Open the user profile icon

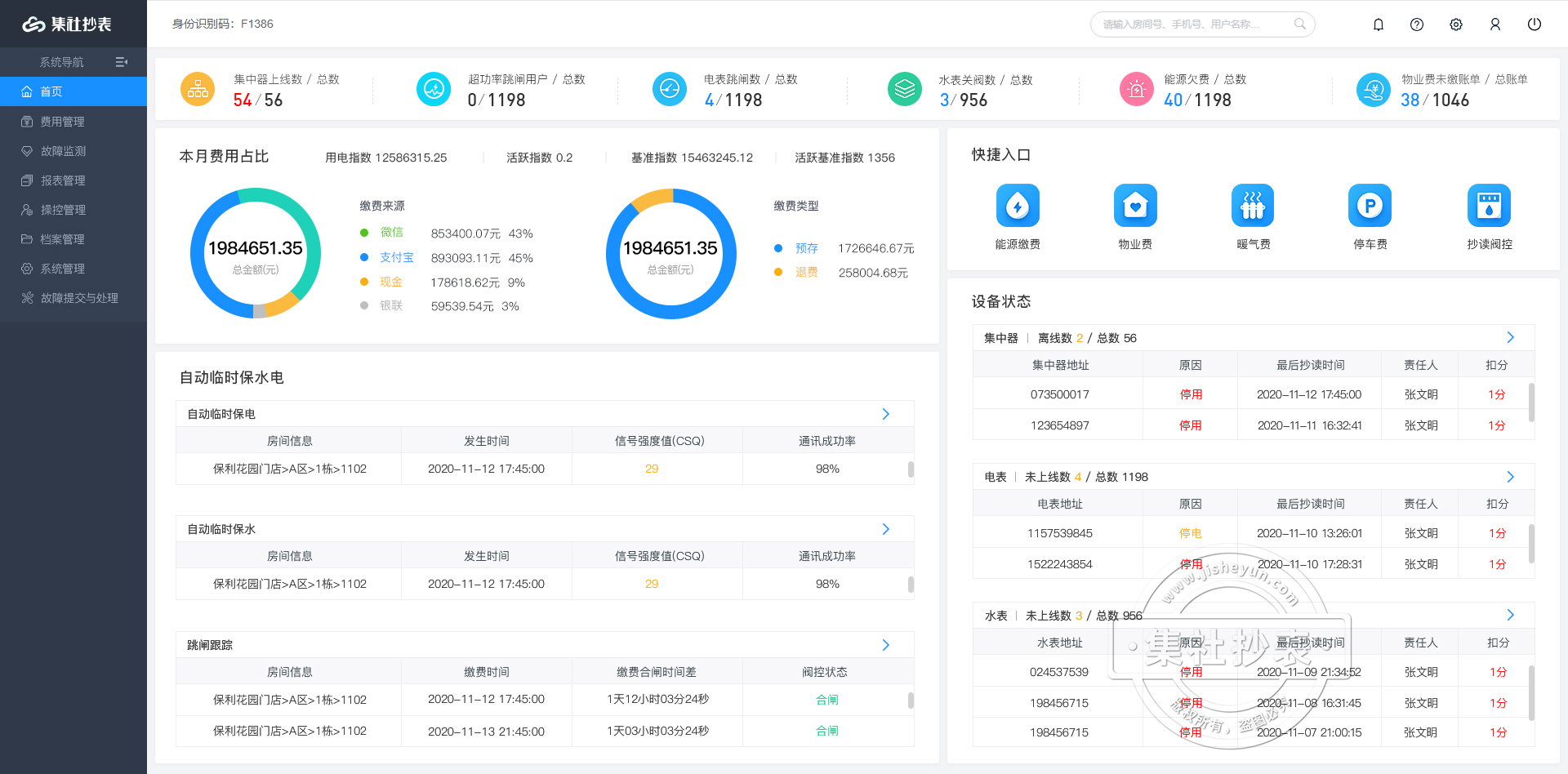pyautogui.click(x=1495, y=24)
